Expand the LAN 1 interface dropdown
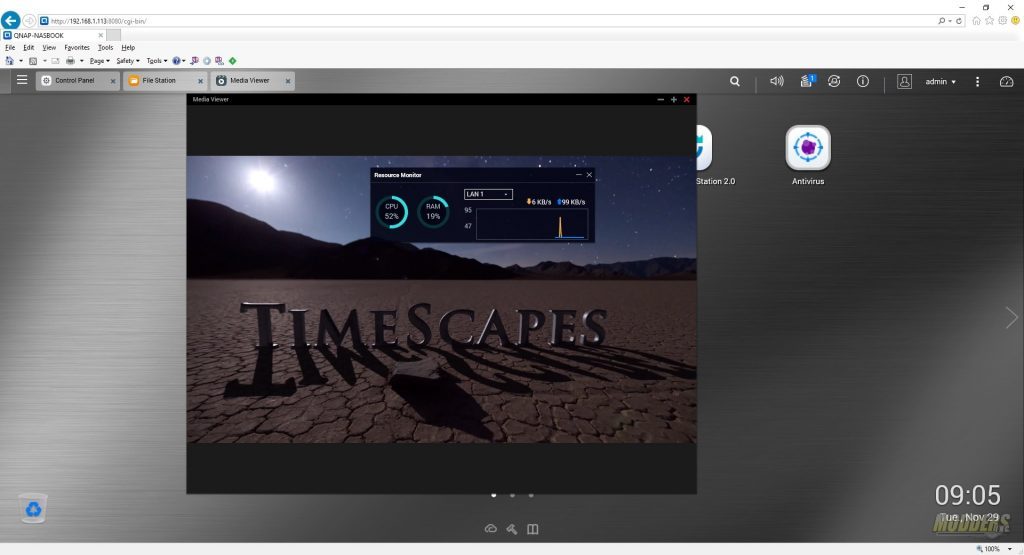The height and width of the screenshot is (555, 1024). click(x=488, y=194)
